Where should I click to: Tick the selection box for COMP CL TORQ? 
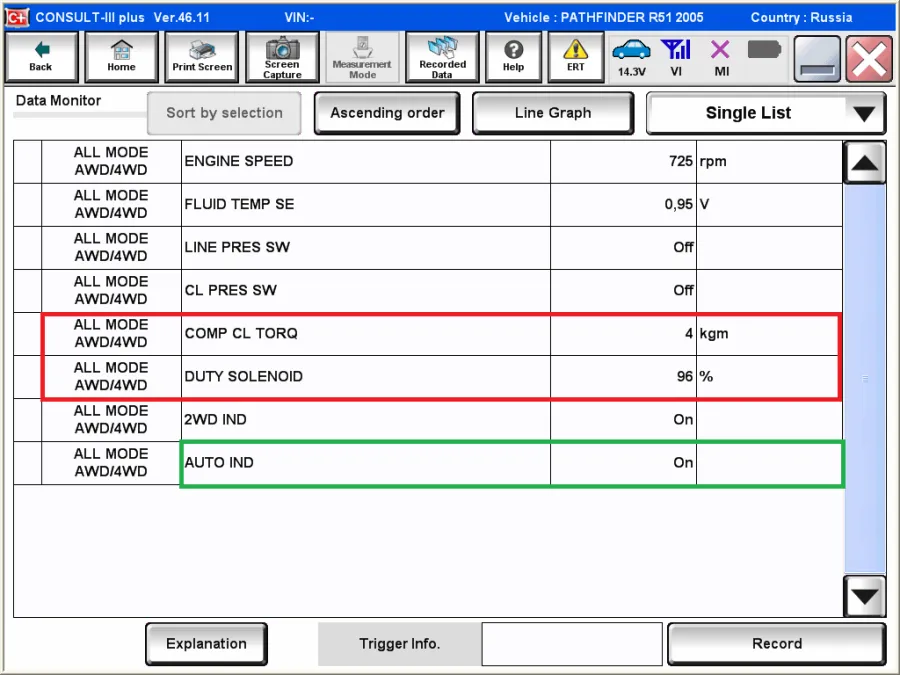click(x=28, y=334)
